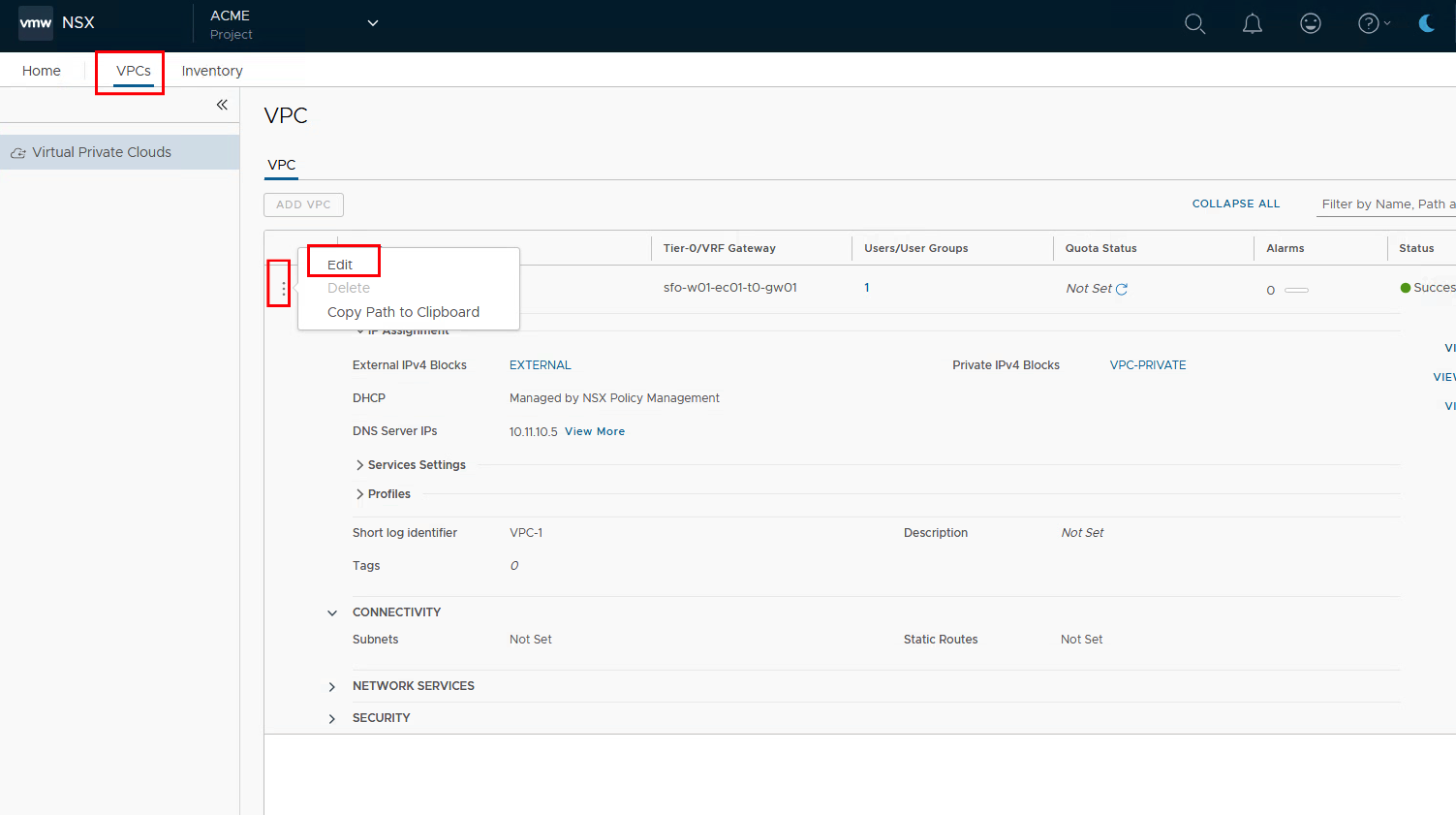Click COLLAPSE ALL button

coord(1235,204)
